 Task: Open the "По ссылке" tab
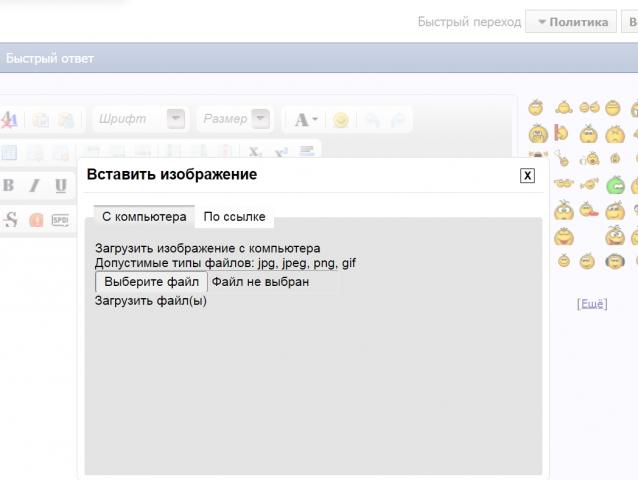coord(233,216)
